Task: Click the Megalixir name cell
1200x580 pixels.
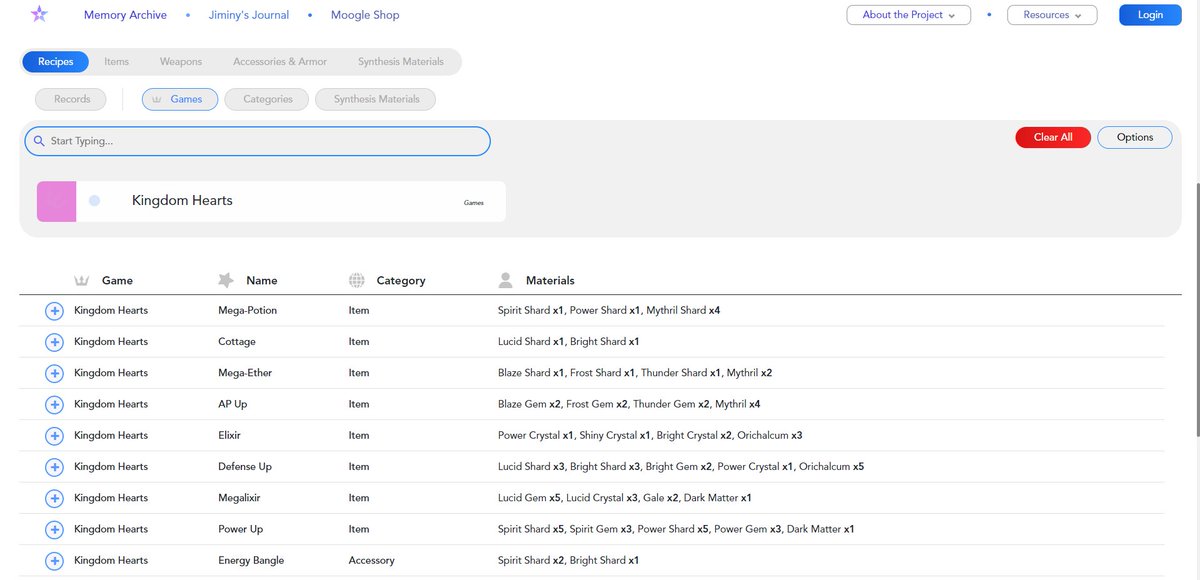Action: point(239,498)
